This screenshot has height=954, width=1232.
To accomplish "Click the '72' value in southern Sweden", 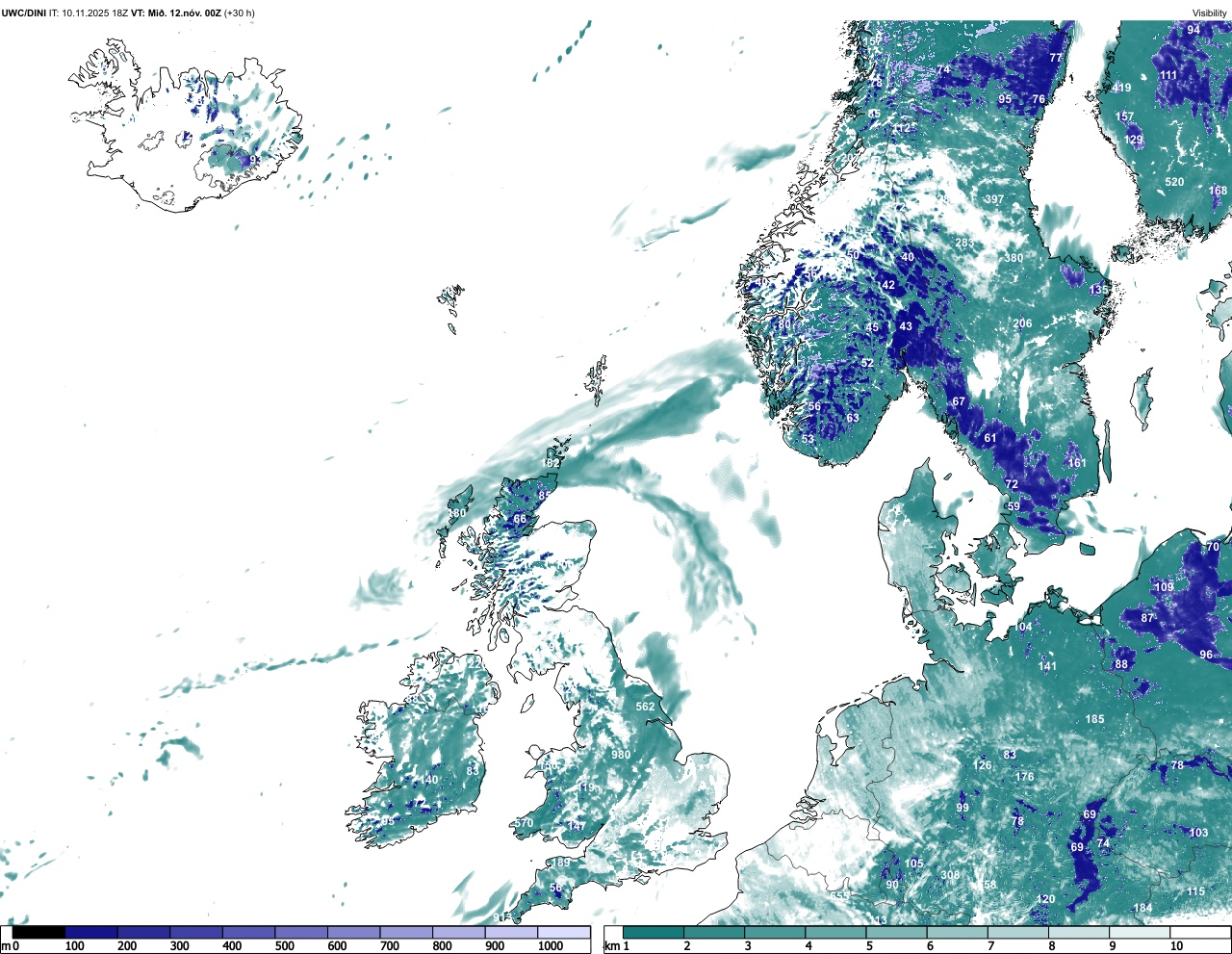I will (x=1012, y=484).
